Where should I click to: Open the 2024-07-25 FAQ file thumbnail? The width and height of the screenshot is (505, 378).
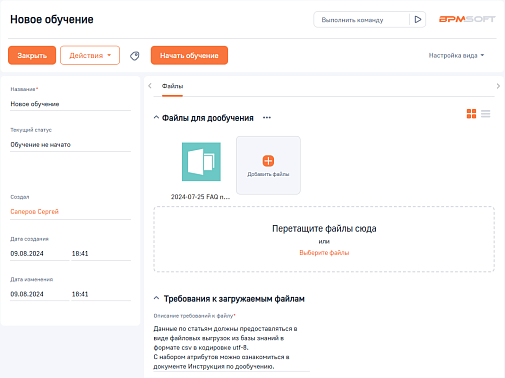tap(201, 162)
